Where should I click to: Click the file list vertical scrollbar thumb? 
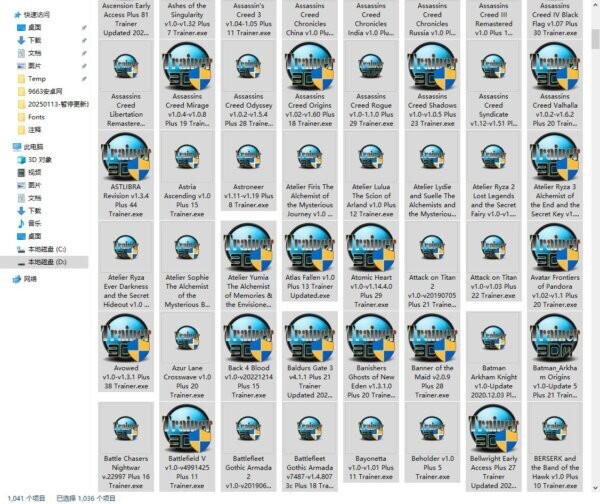click(x=595, y=39)
